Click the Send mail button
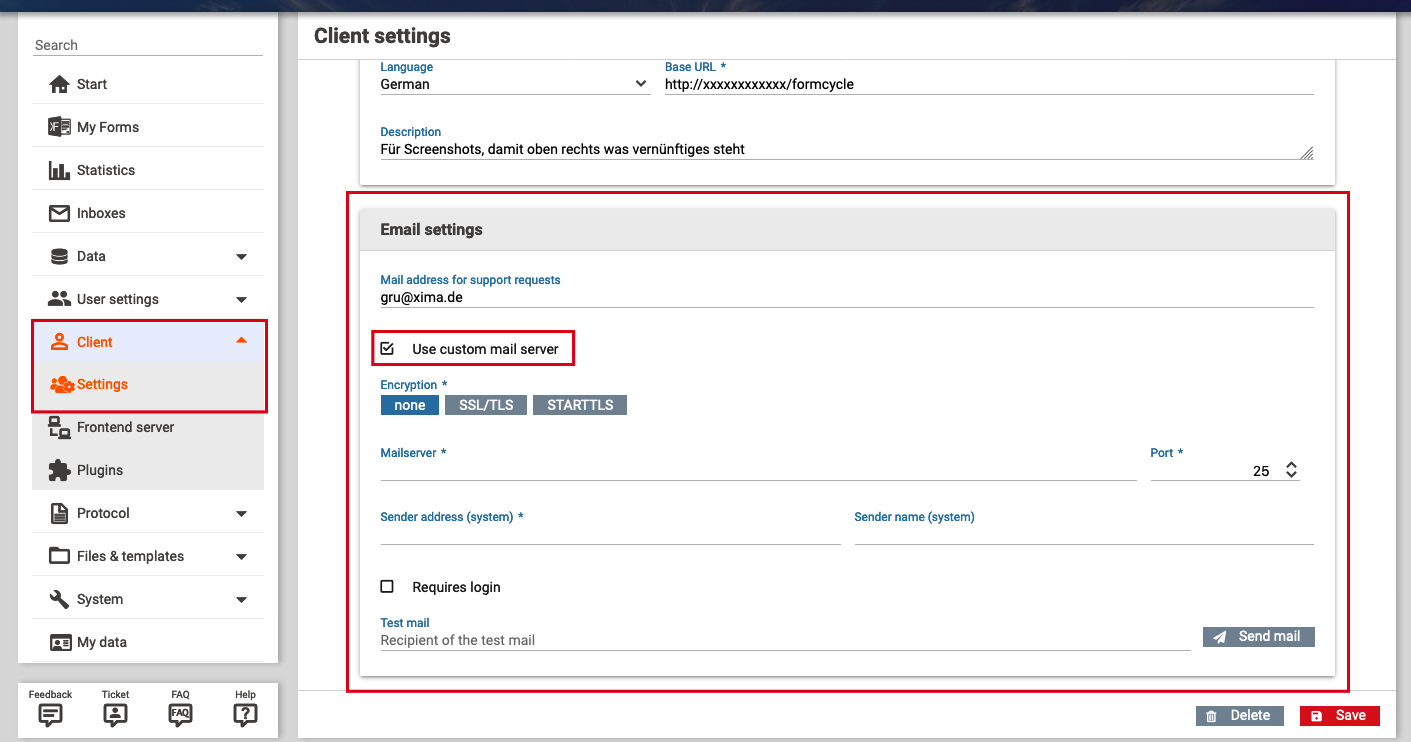Viewport: 1411px width, 742px height. 1258,636
